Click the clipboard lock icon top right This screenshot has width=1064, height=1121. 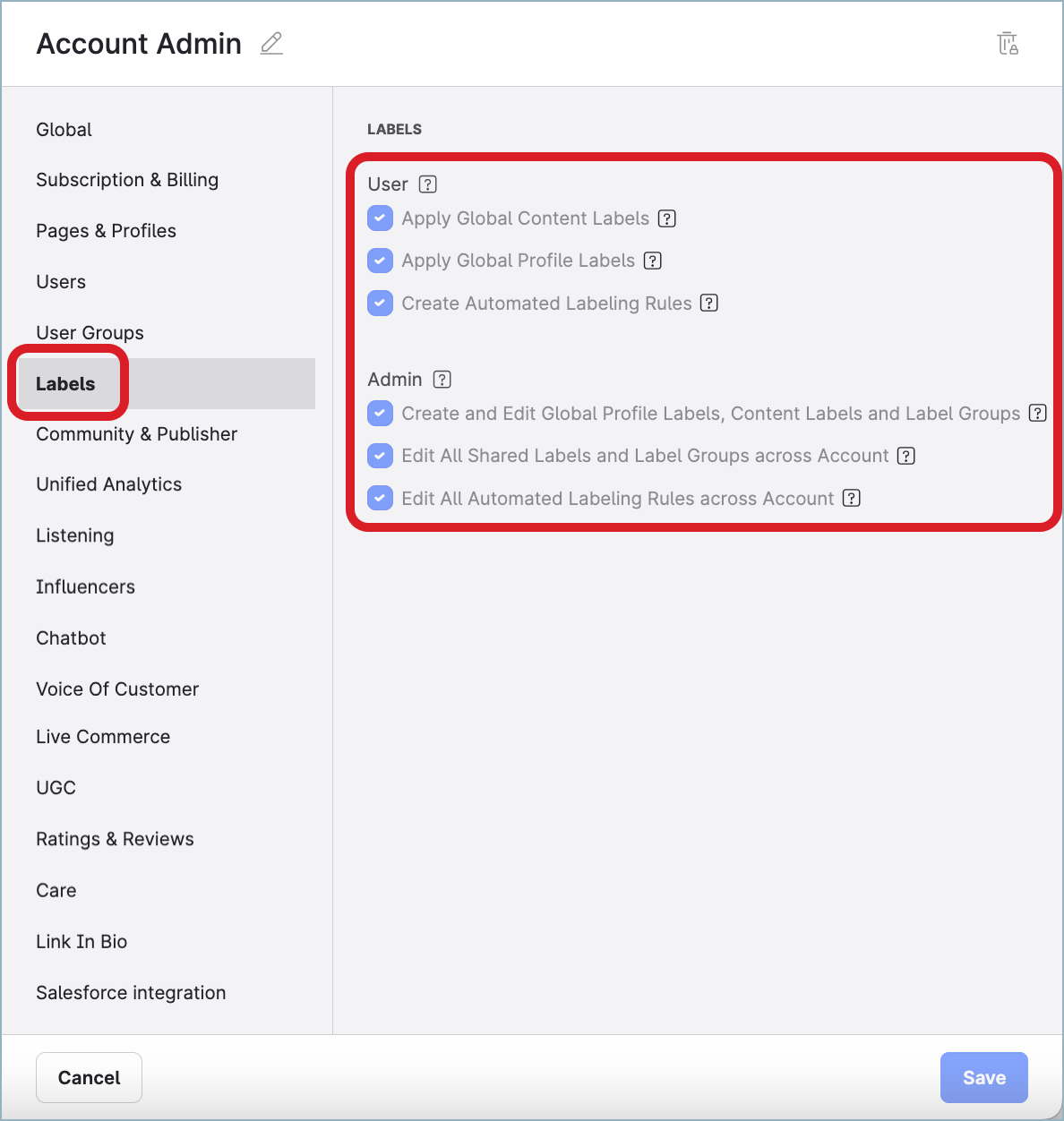tap(1008, 42)
